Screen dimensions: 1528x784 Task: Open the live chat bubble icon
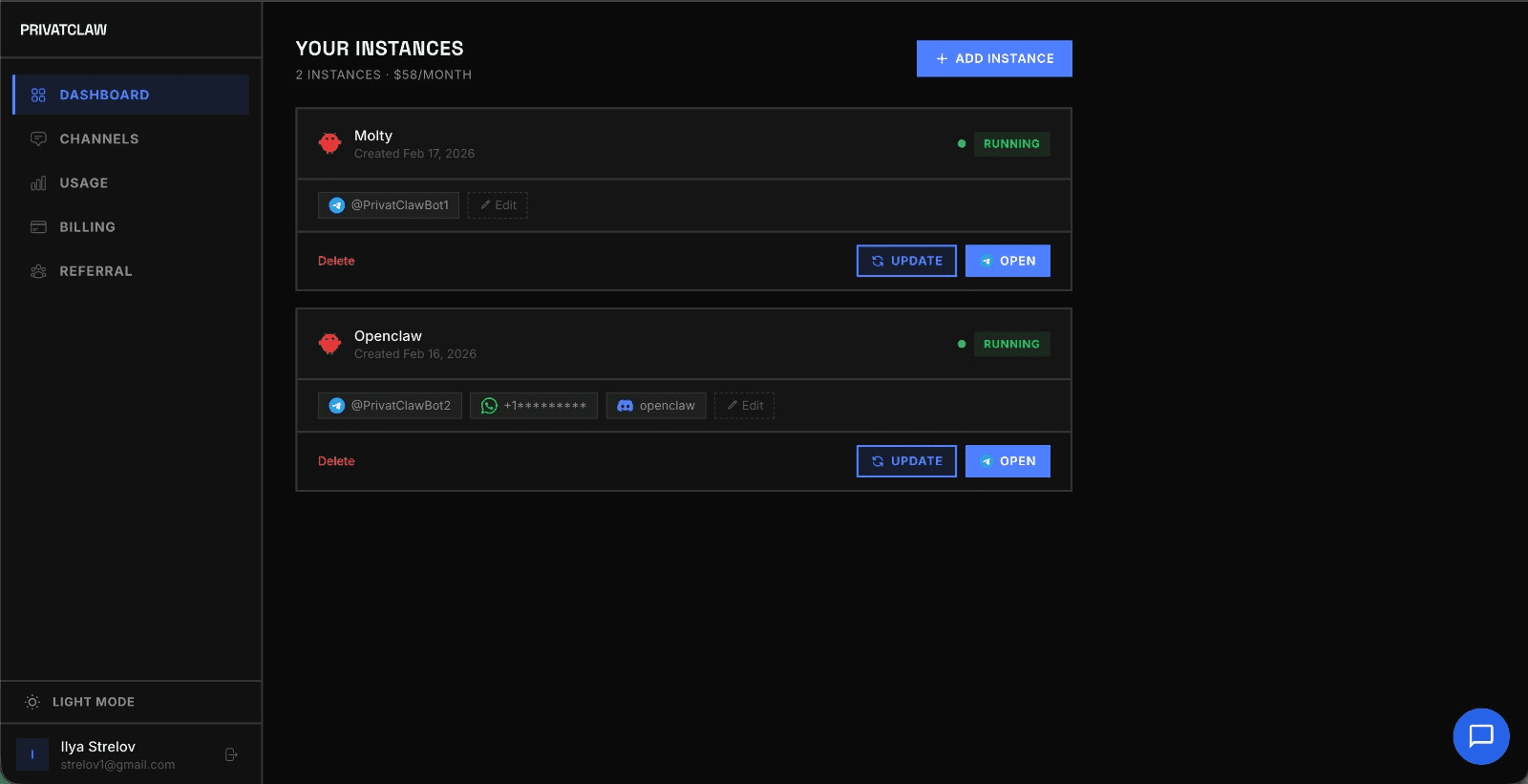coord(1480,736)
